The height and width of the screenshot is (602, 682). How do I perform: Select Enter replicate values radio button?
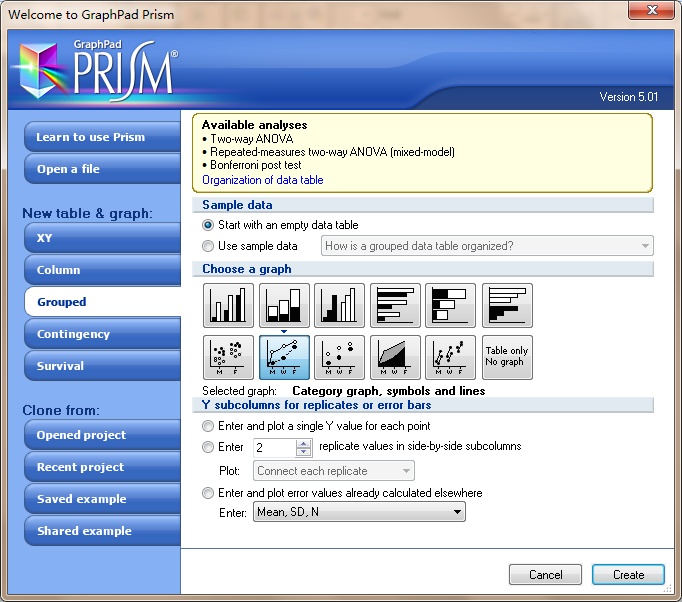(208, 447)
